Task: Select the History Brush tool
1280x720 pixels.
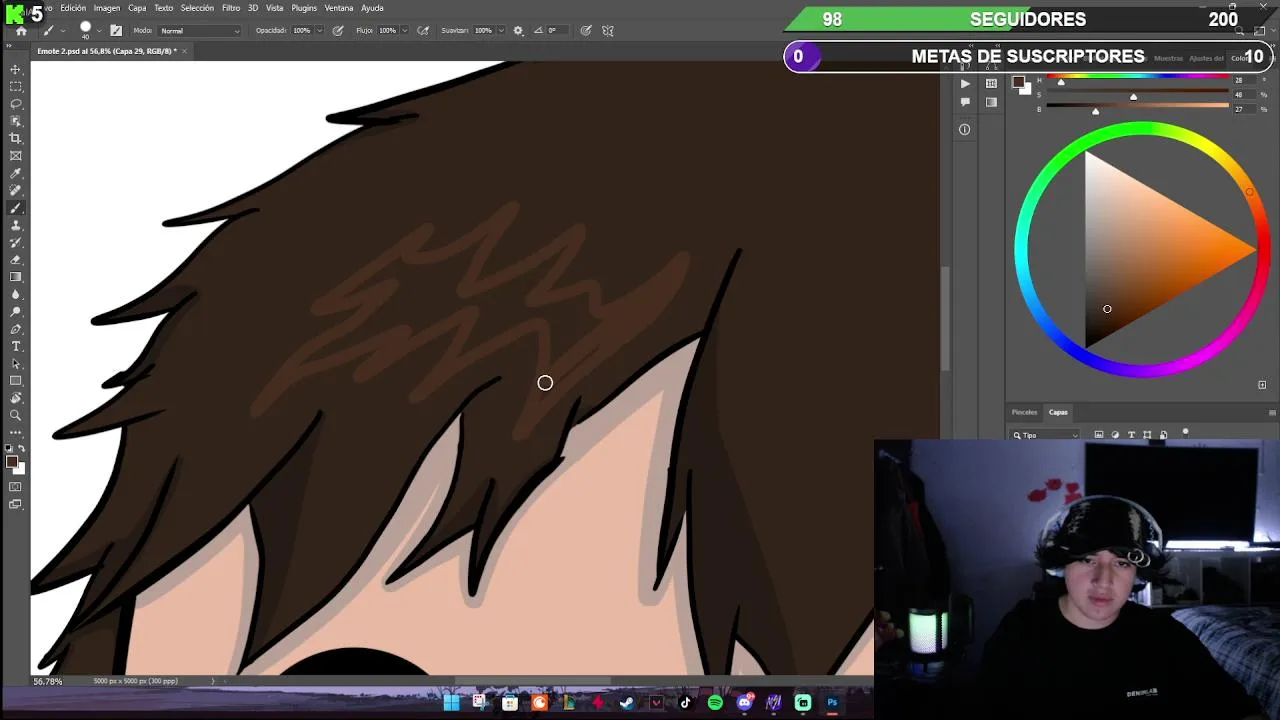Action: [x=16, y=242]
